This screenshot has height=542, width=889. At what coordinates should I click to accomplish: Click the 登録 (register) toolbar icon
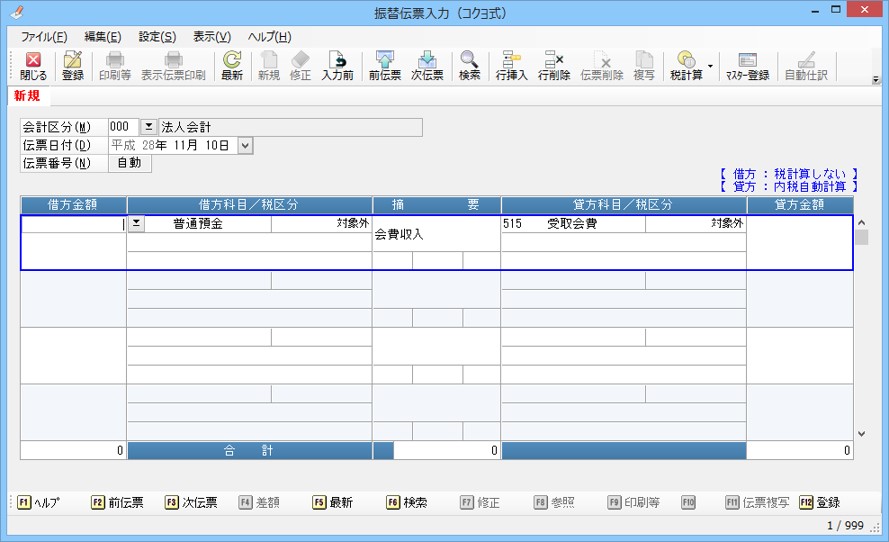pyautogui.click(x=73, y=66)
